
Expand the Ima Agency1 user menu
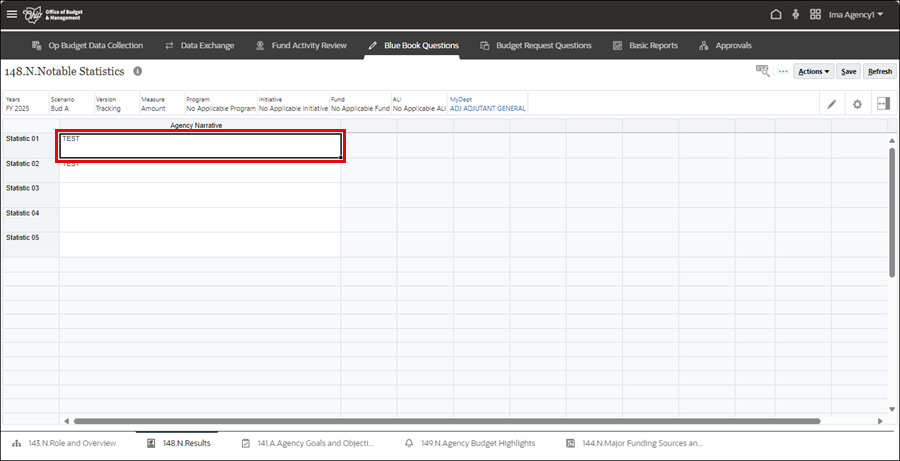tap(856, 15)
